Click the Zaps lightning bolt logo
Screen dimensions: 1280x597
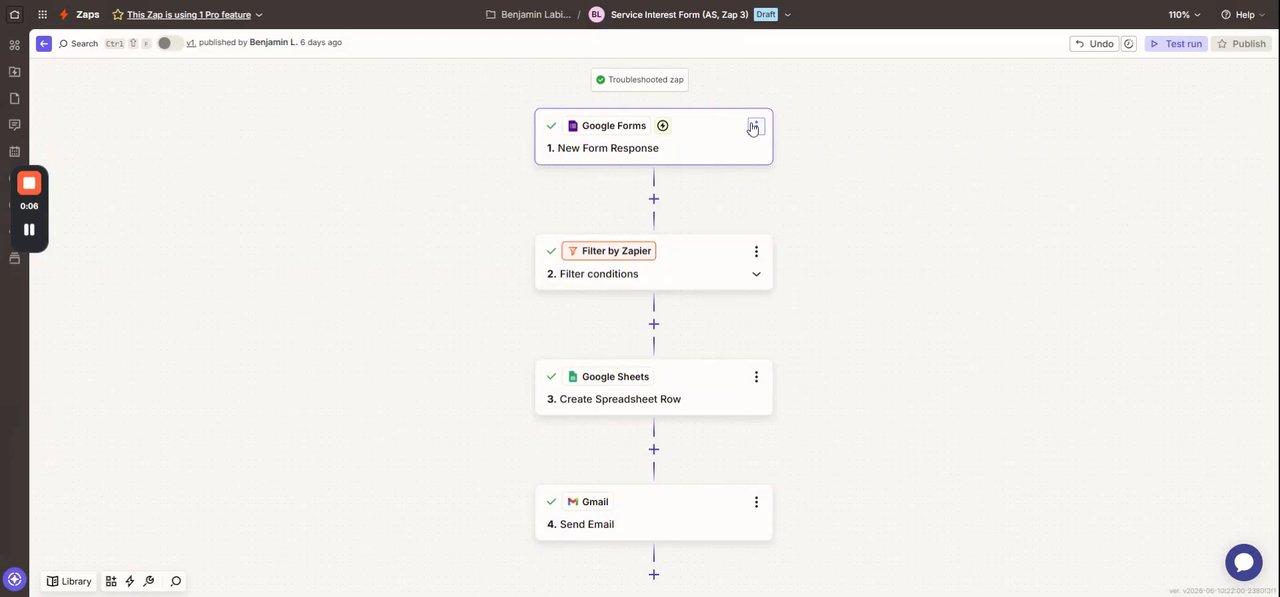64,15
